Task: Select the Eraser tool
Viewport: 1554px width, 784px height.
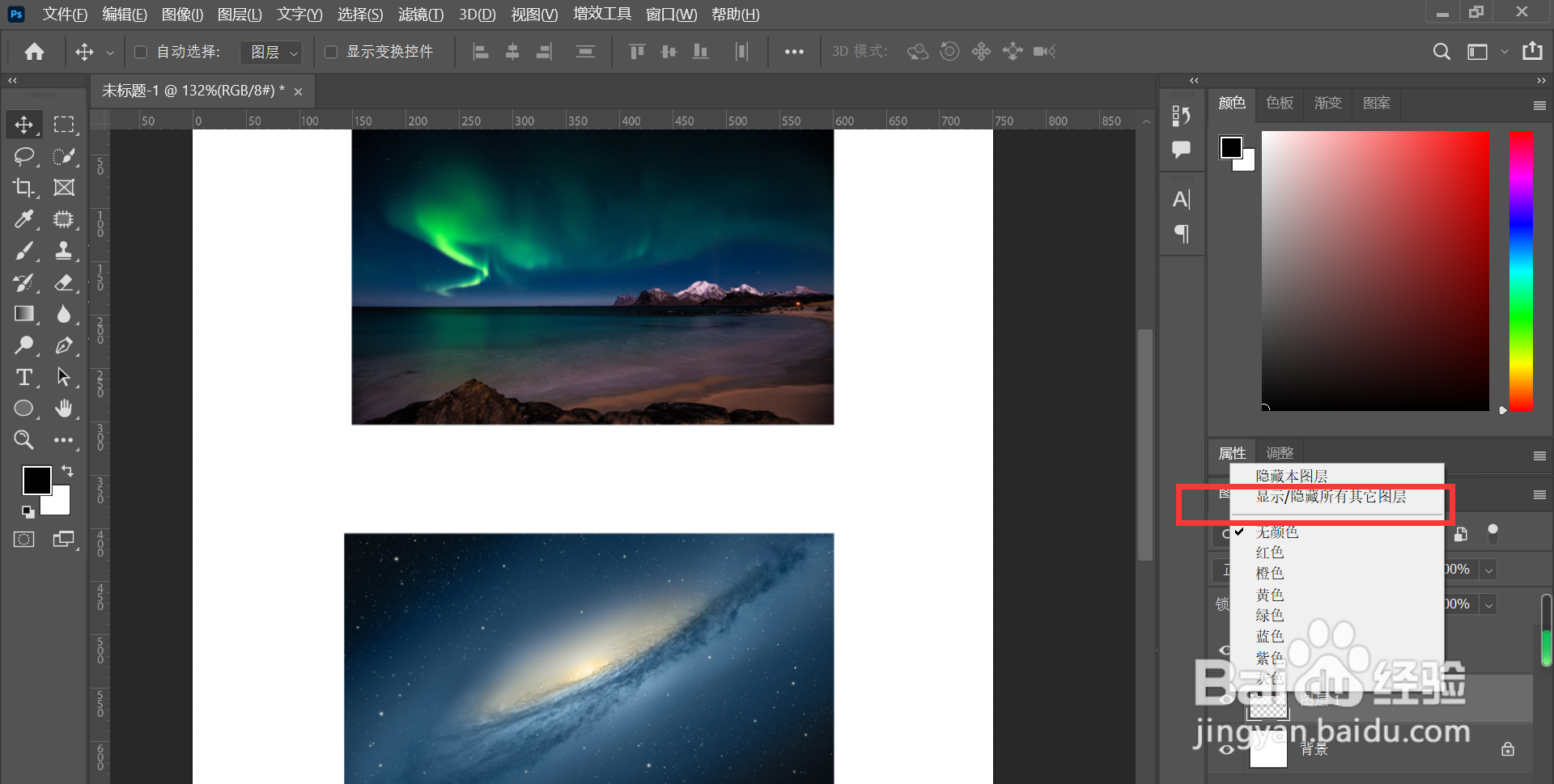Action: [x=64, y=282]
